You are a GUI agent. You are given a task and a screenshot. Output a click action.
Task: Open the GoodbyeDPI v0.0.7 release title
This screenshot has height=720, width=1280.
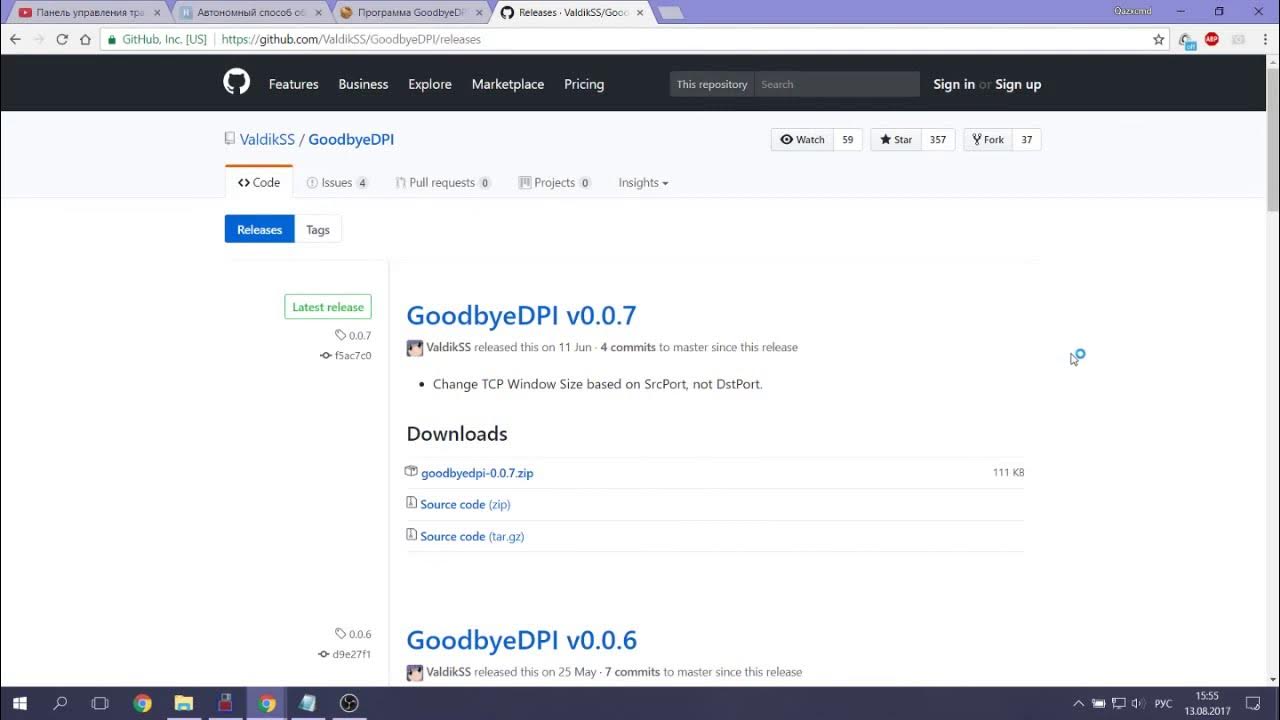pos(521,315)
